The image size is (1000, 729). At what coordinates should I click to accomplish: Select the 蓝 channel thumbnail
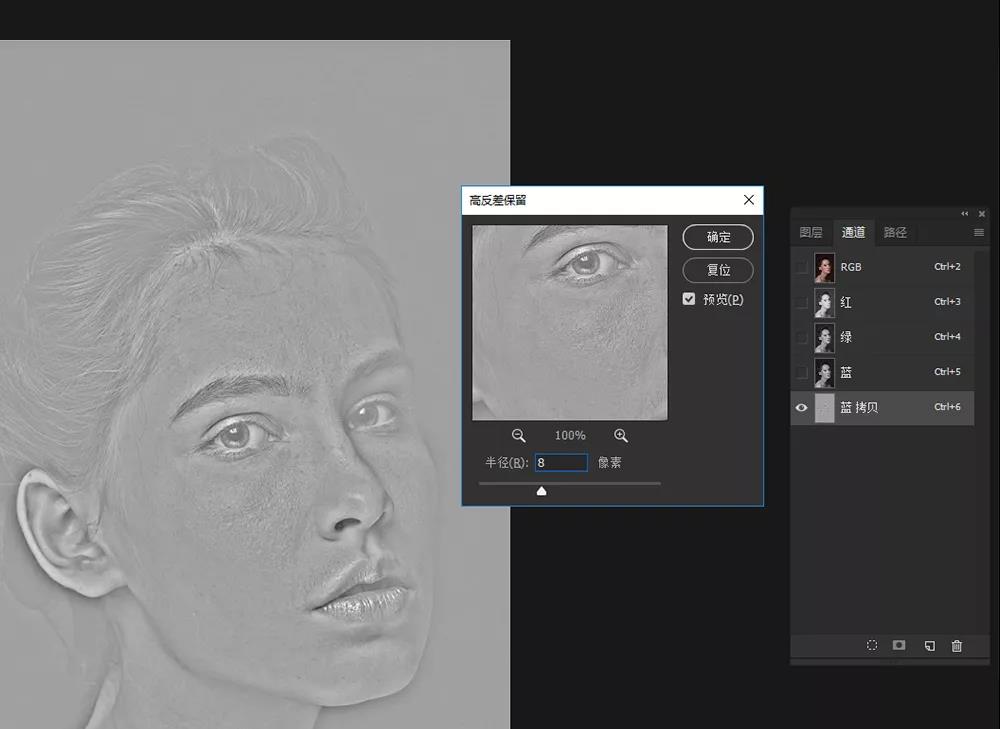pos(825,373)
